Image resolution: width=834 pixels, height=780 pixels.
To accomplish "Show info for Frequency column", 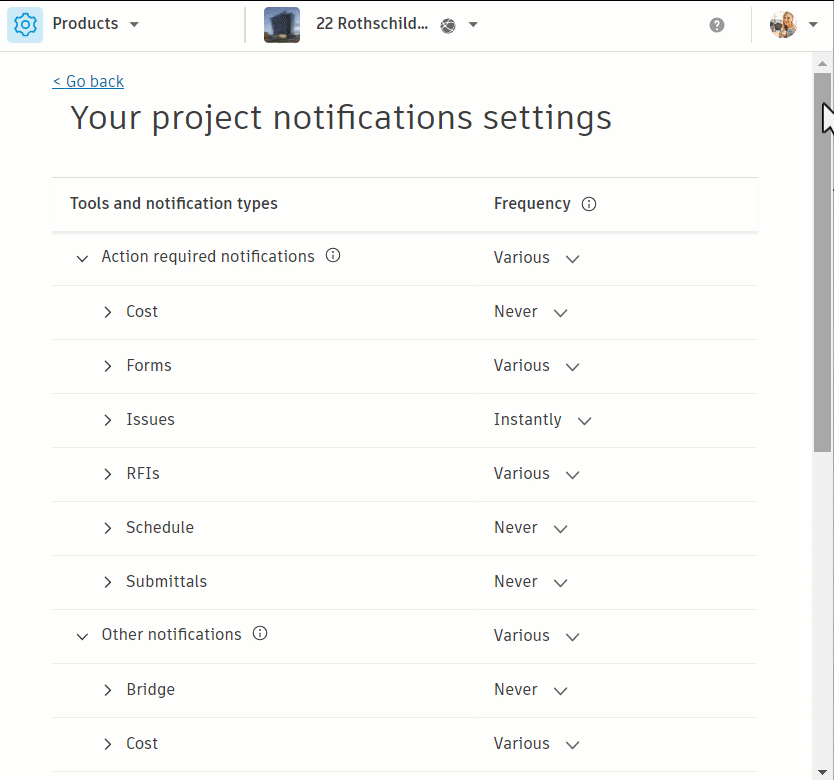I will [x=589, y=204].
